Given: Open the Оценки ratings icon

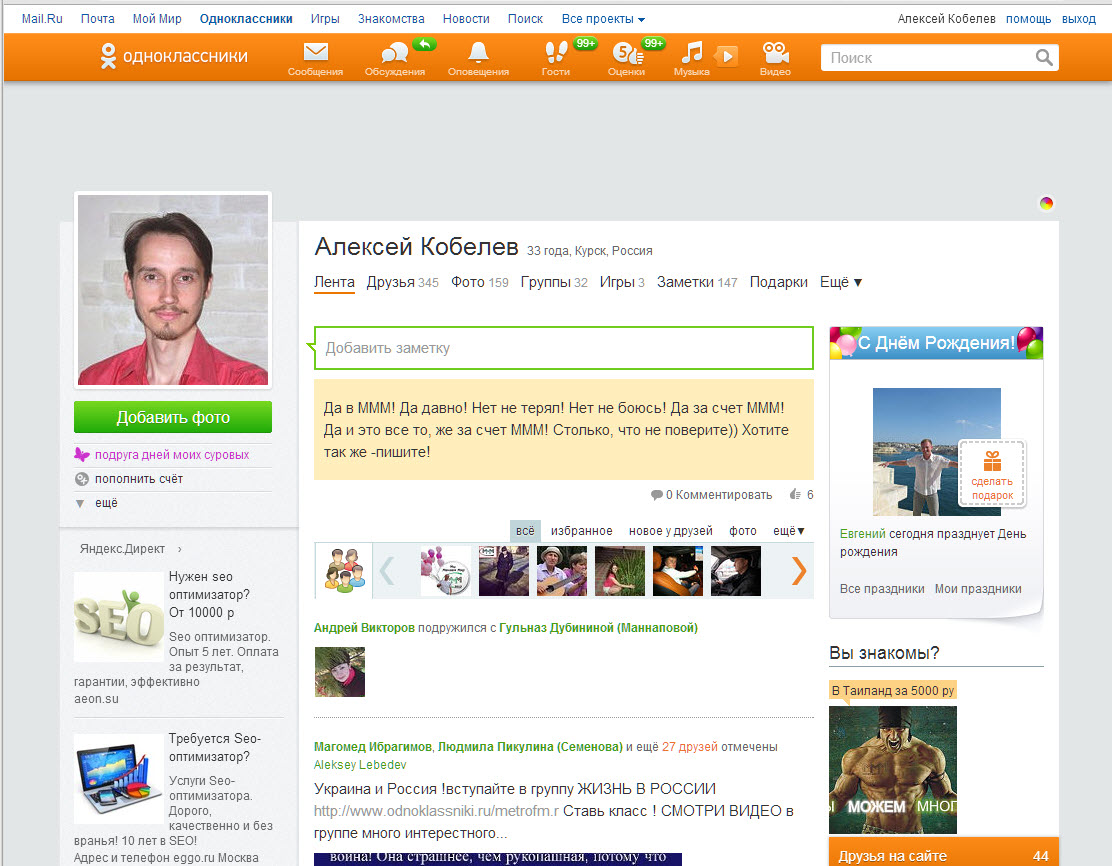Looking at the screenshot, I should click(627, 53).
